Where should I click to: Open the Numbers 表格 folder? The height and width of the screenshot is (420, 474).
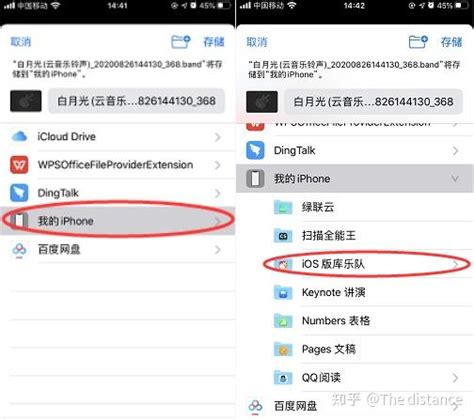[355, 321]
